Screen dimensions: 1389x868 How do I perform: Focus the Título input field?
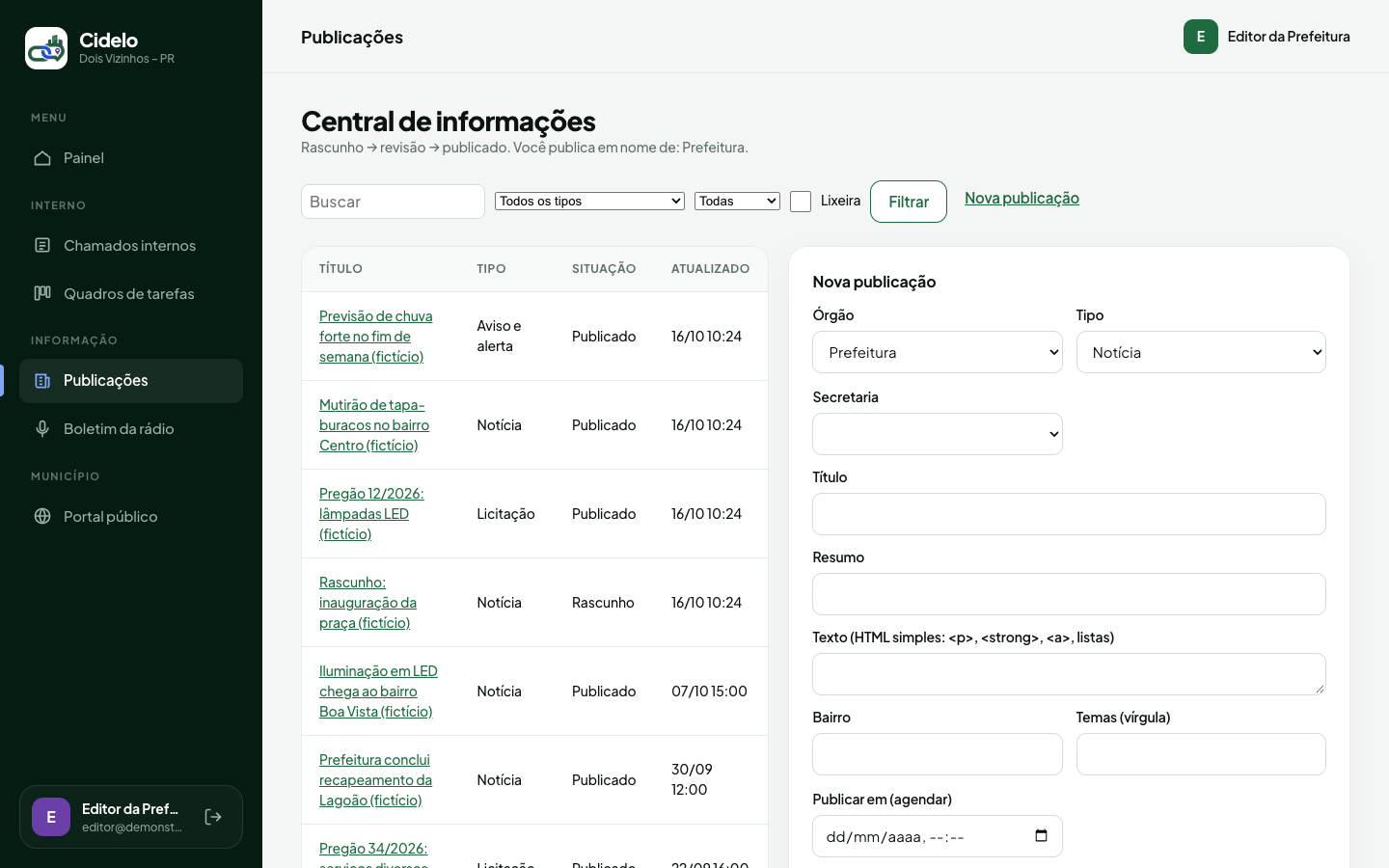coord(1069,514)
